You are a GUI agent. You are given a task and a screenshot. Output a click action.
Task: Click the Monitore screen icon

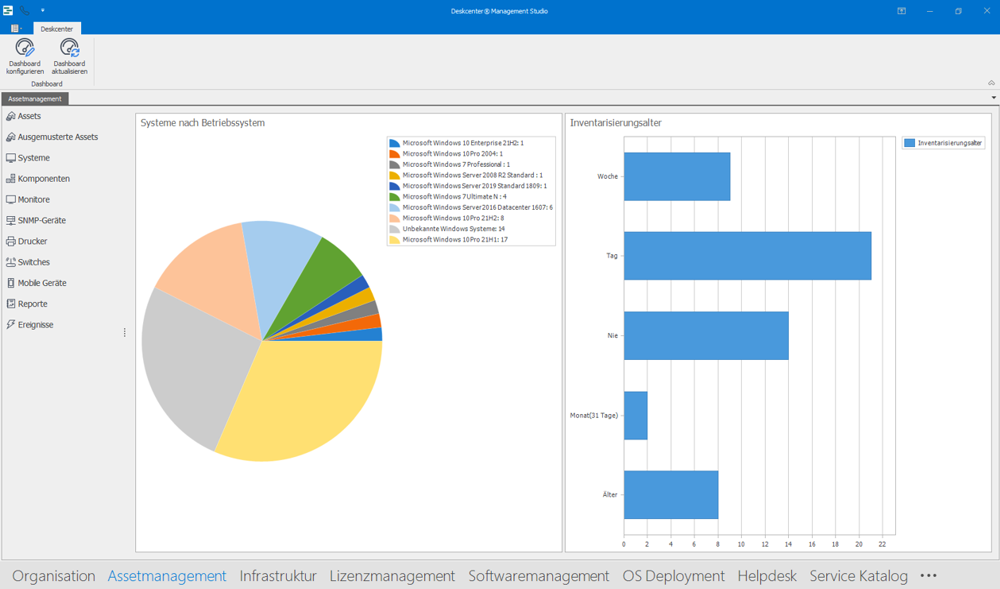pos(11,200)
